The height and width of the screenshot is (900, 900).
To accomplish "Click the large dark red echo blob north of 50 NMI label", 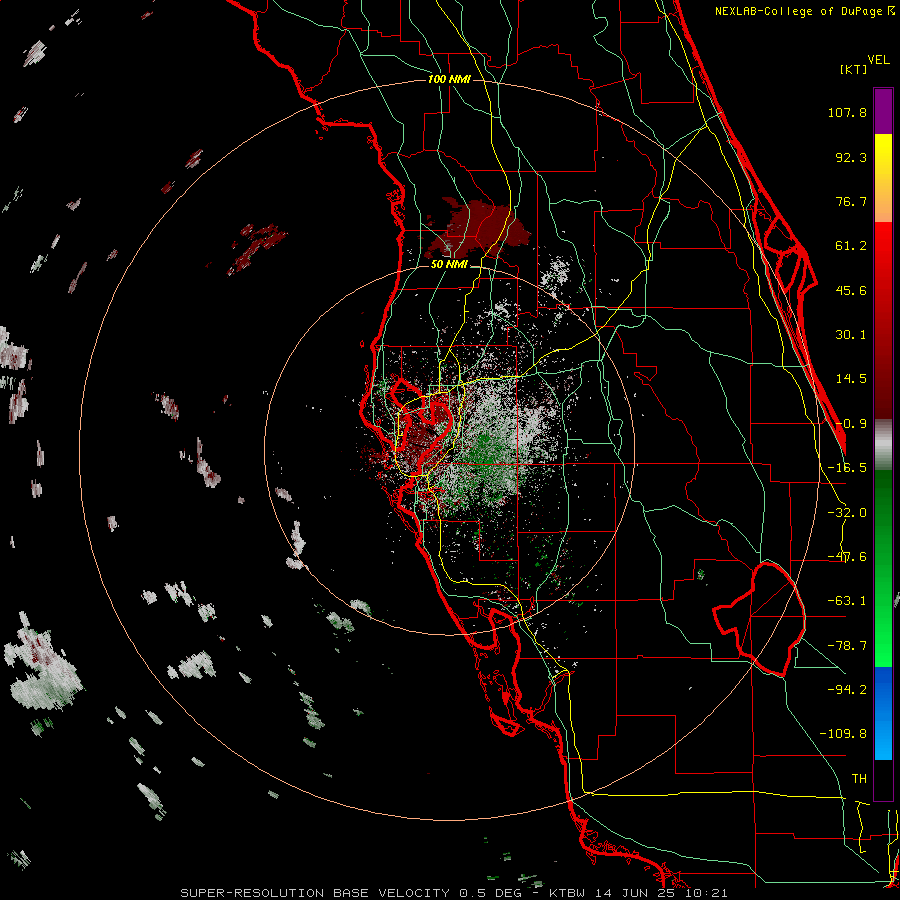I will [x=478, y=228].
